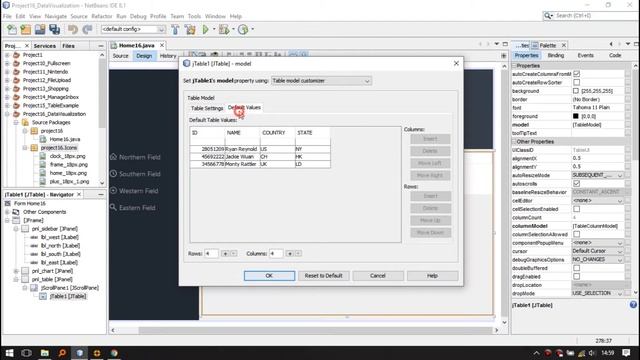Click the Profile Project toolbar icon
Screen dimensions: 640x360
243,29
